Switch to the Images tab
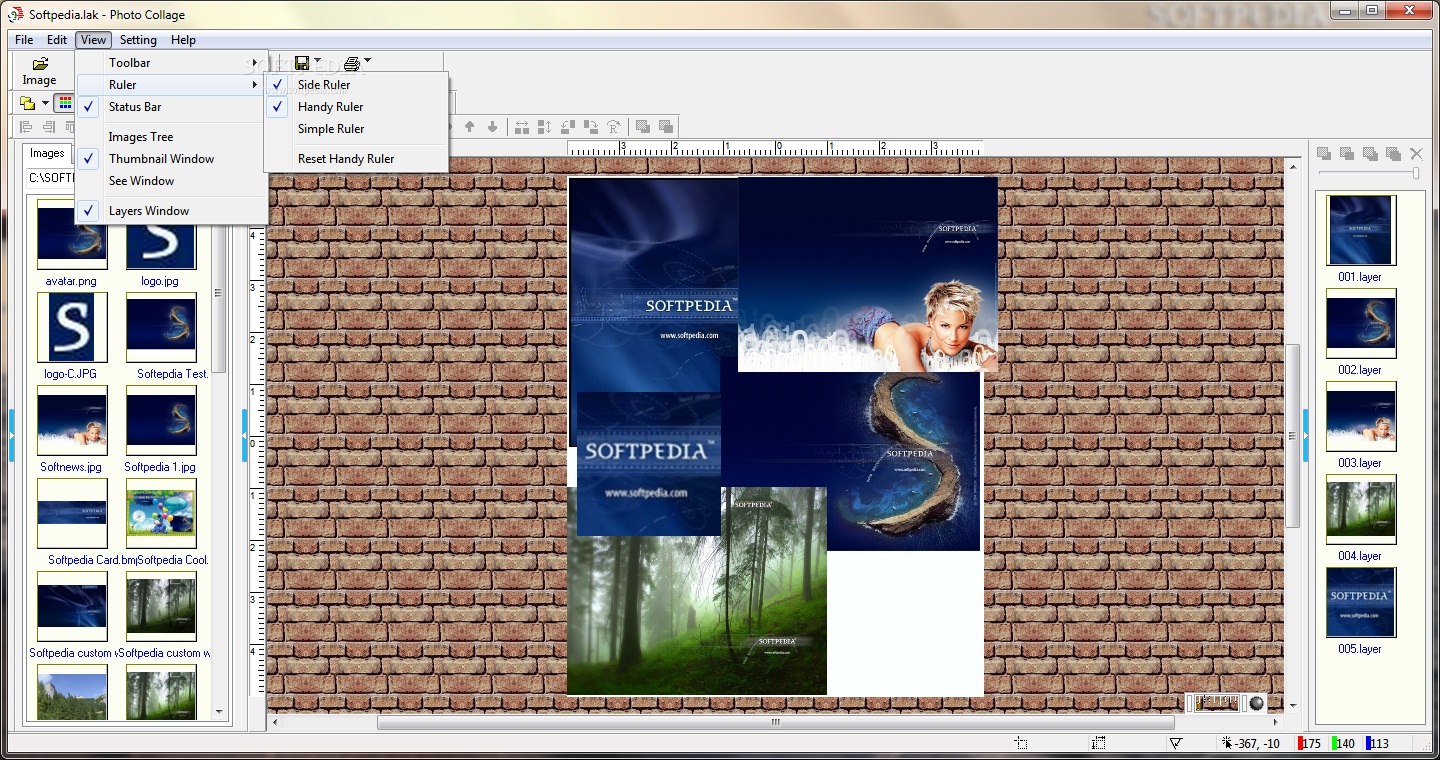 (x=47, y=153)
